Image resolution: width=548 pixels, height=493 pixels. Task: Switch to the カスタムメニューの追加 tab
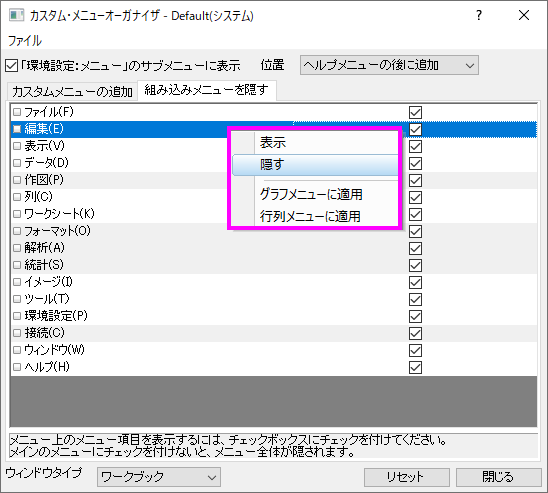coord(72,92)
